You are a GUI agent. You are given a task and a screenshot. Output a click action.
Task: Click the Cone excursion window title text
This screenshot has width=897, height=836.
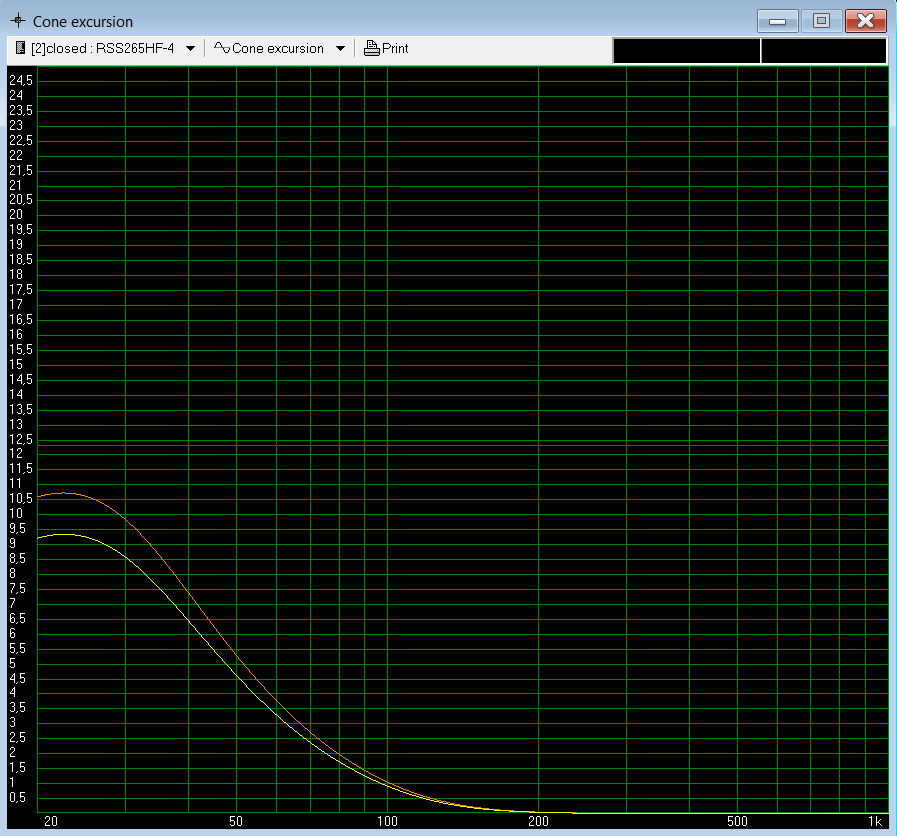(83, 22)
